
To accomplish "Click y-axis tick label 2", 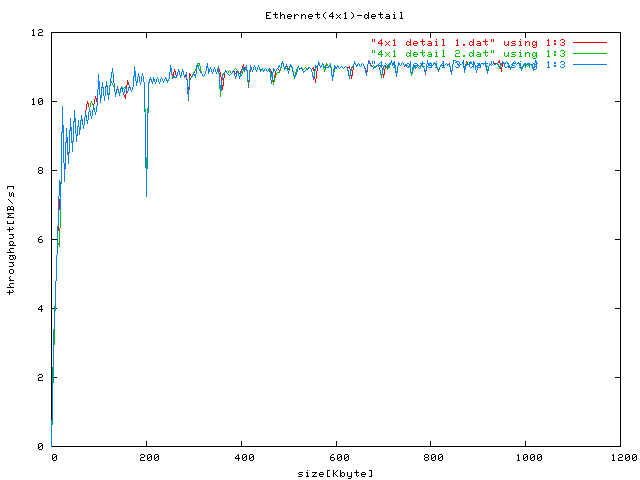I will (x=40, y=378).
